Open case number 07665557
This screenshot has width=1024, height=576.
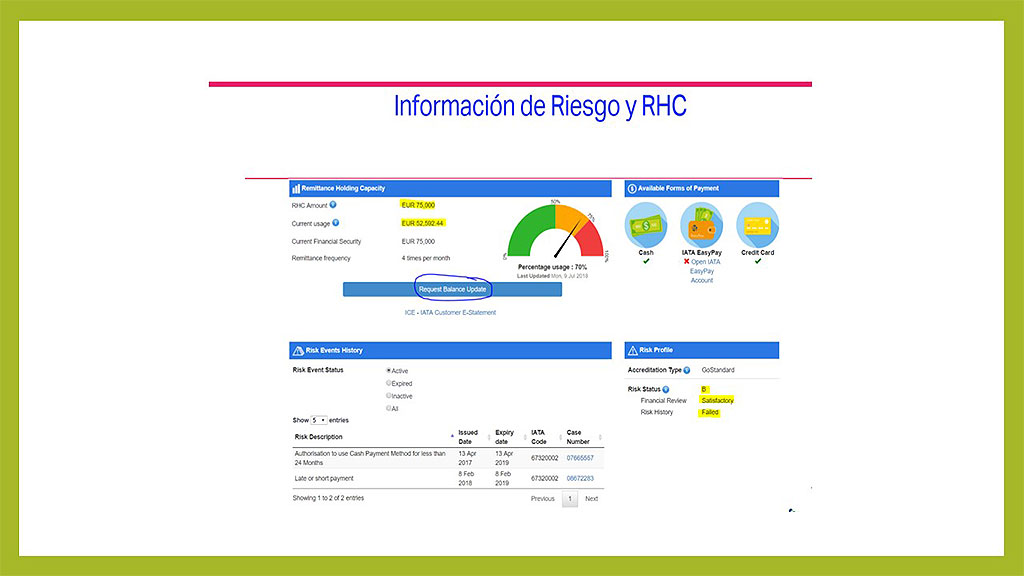tap(580, 458)
